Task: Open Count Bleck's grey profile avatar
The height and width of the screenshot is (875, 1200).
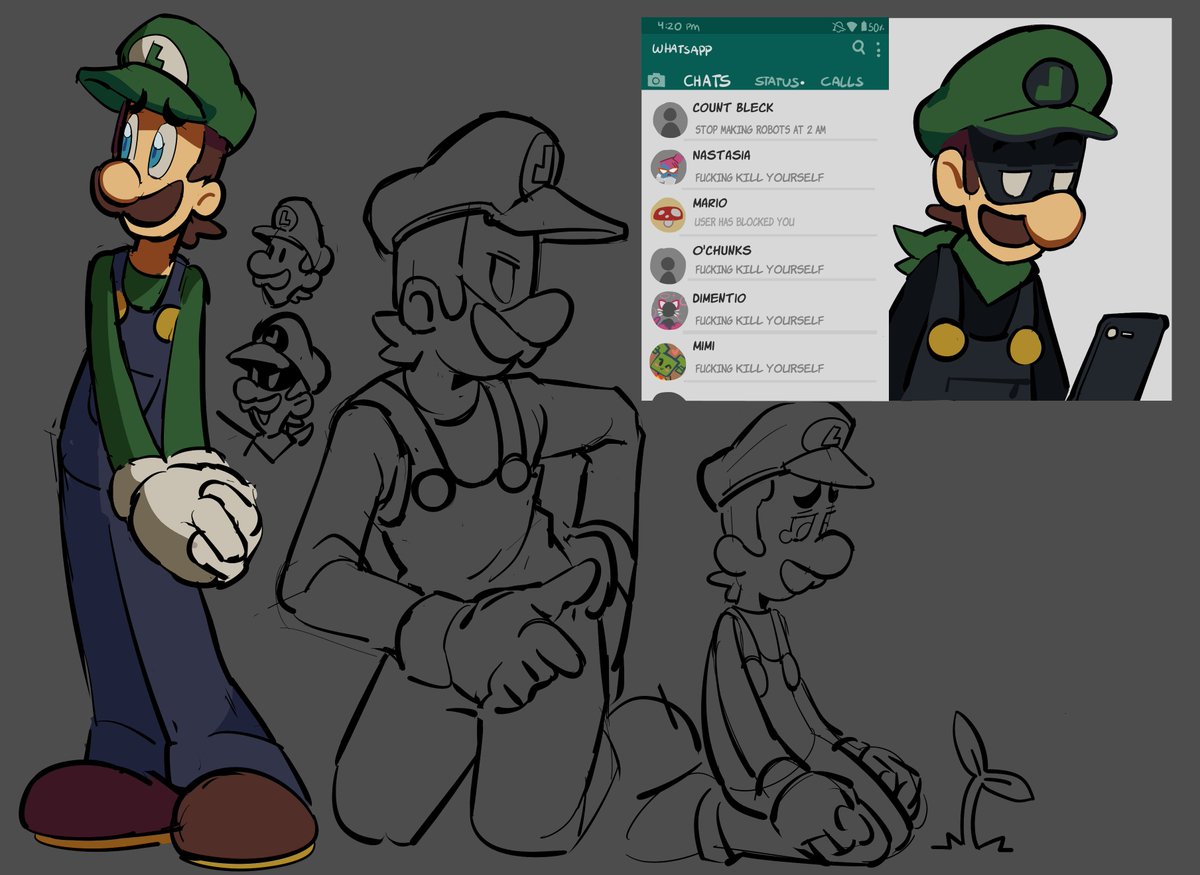Action: 669,120
